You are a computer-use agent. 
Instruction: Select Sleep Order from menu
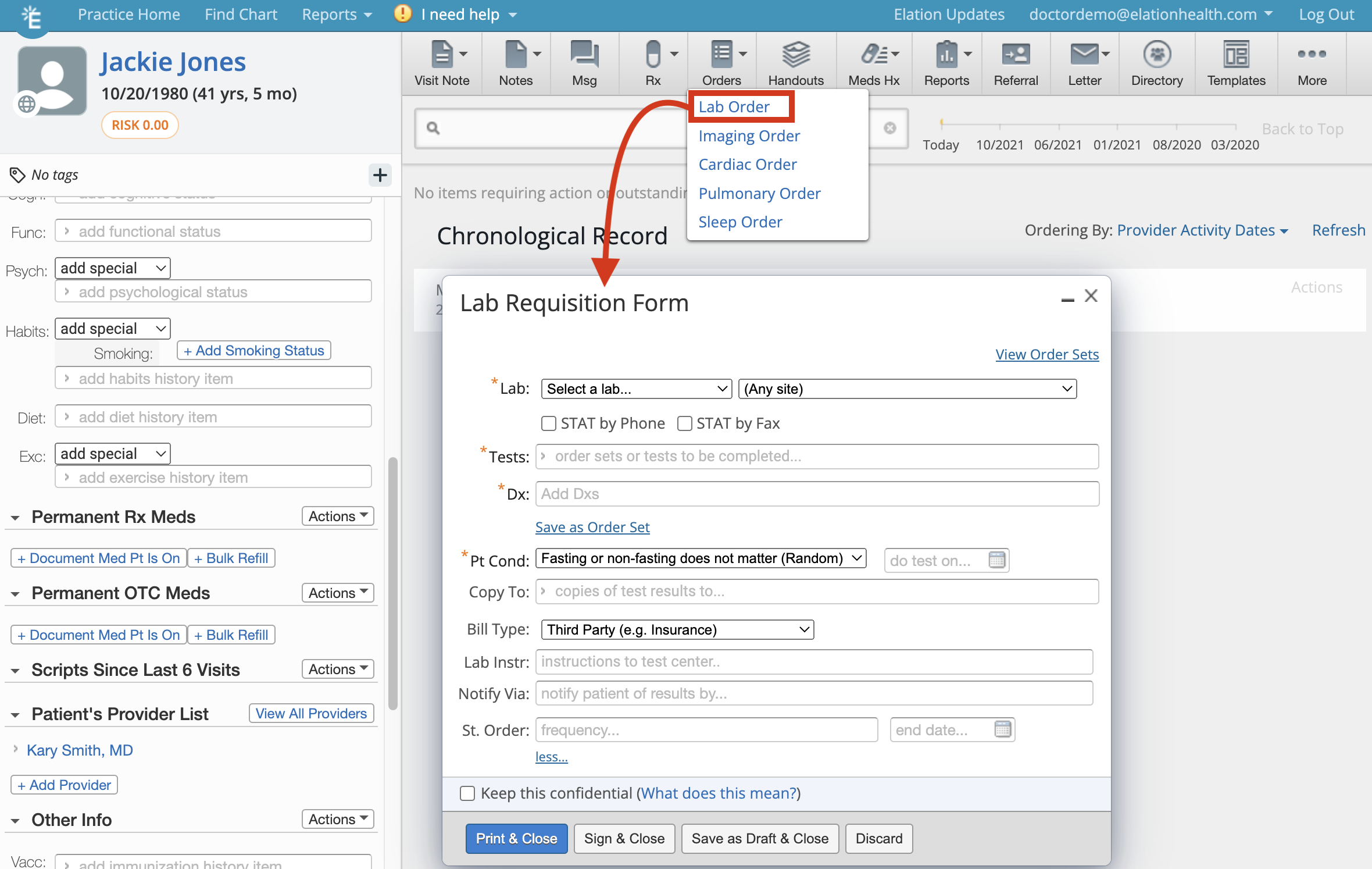point(741,221)
